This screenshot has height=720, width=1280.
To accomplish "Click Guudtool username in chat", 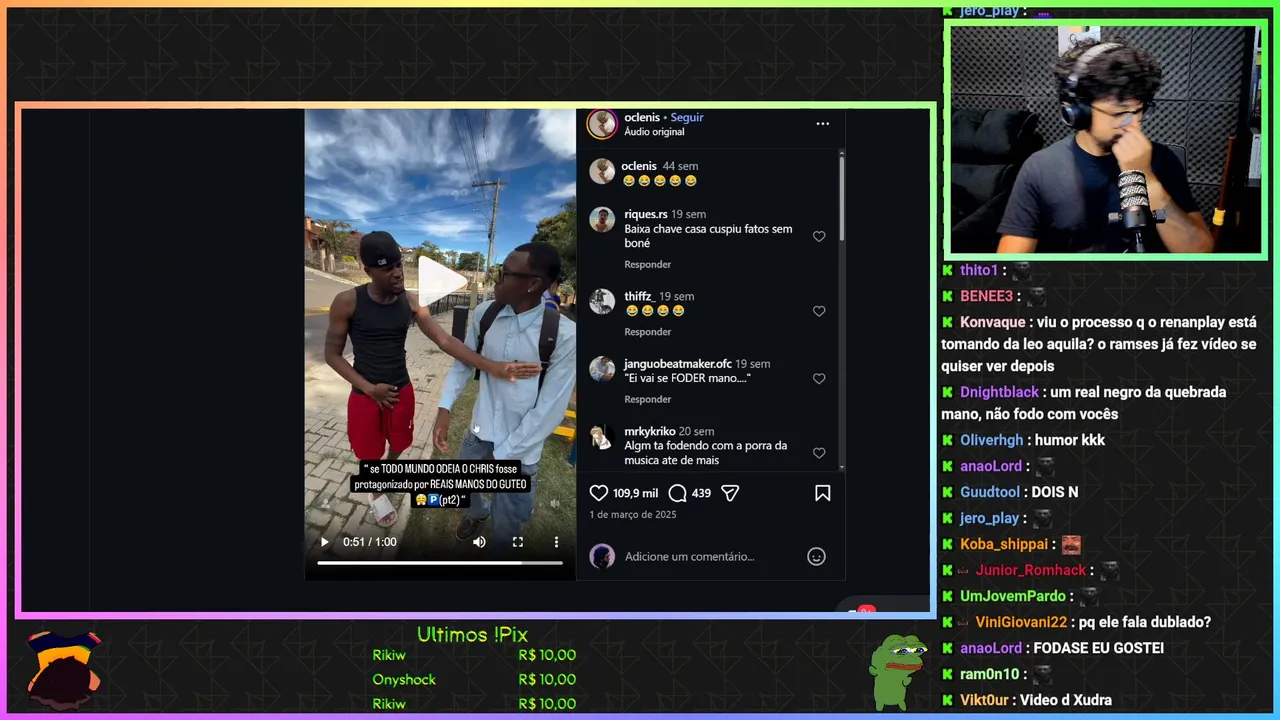I will [x=990, y=492].
